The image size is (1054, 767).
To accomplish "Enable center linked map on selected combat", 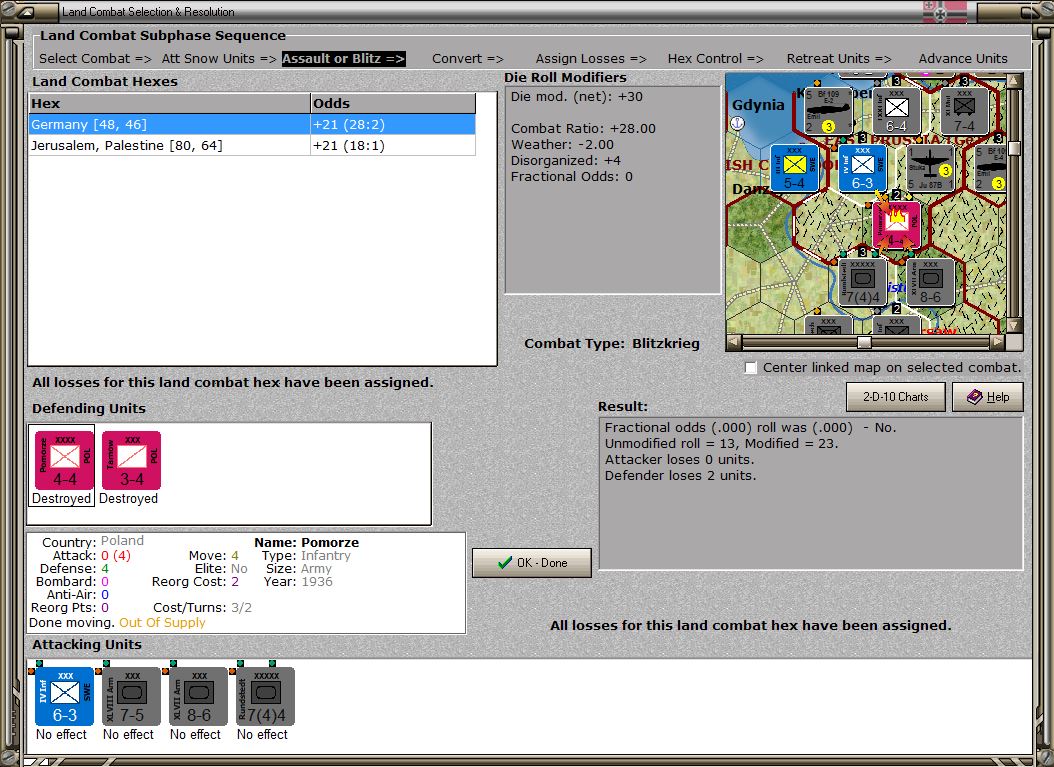I will pos(751,368).
